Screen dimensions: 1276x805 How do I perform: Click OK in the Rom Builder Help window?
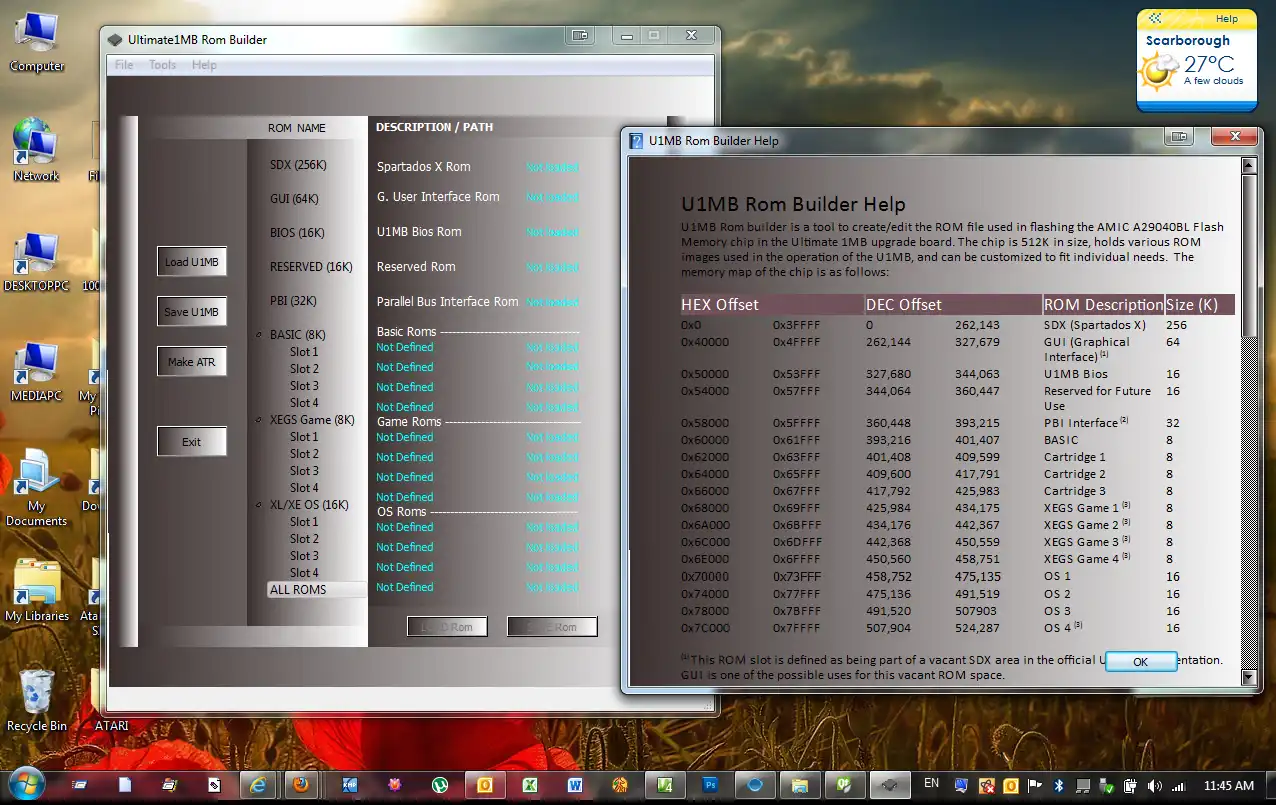point(1141,661)
